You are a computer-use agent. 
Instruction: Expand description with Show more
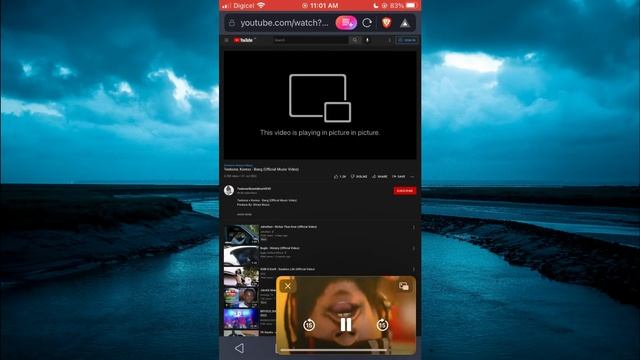[244, 214]
